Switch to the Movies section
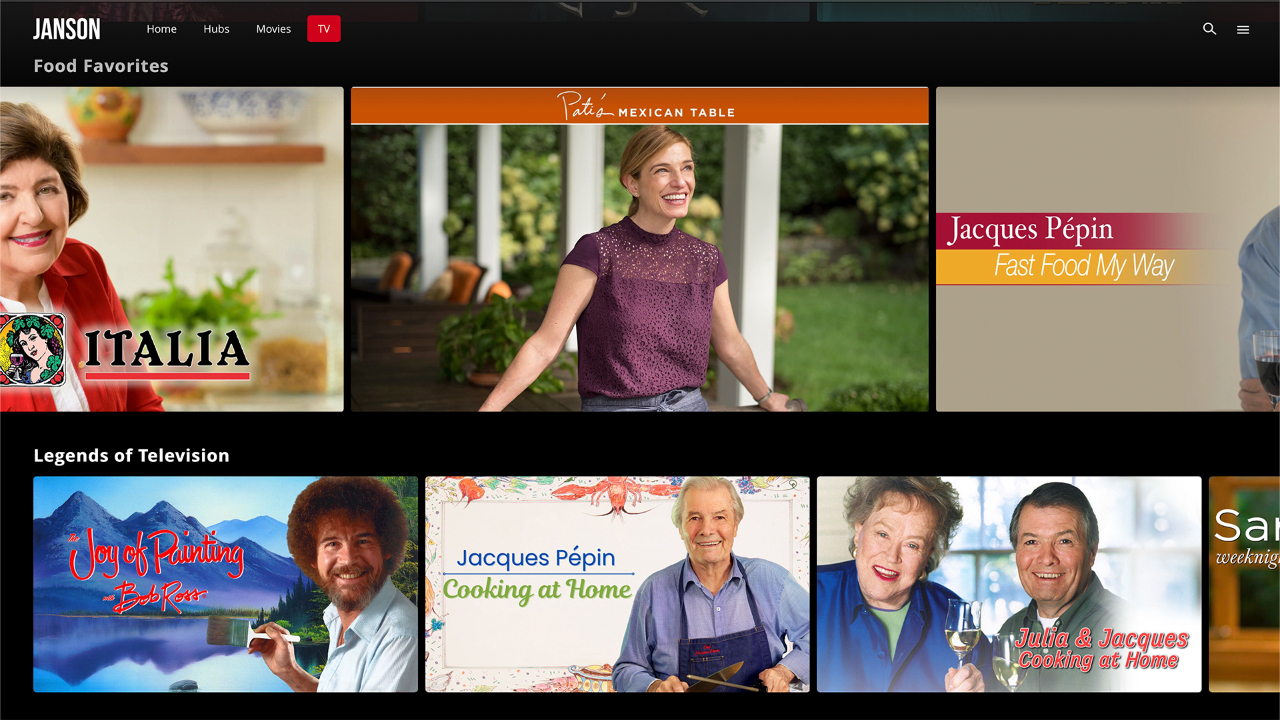Image resolution: width=1280 pixels, height=720 pixels. (x=273, y=29)
